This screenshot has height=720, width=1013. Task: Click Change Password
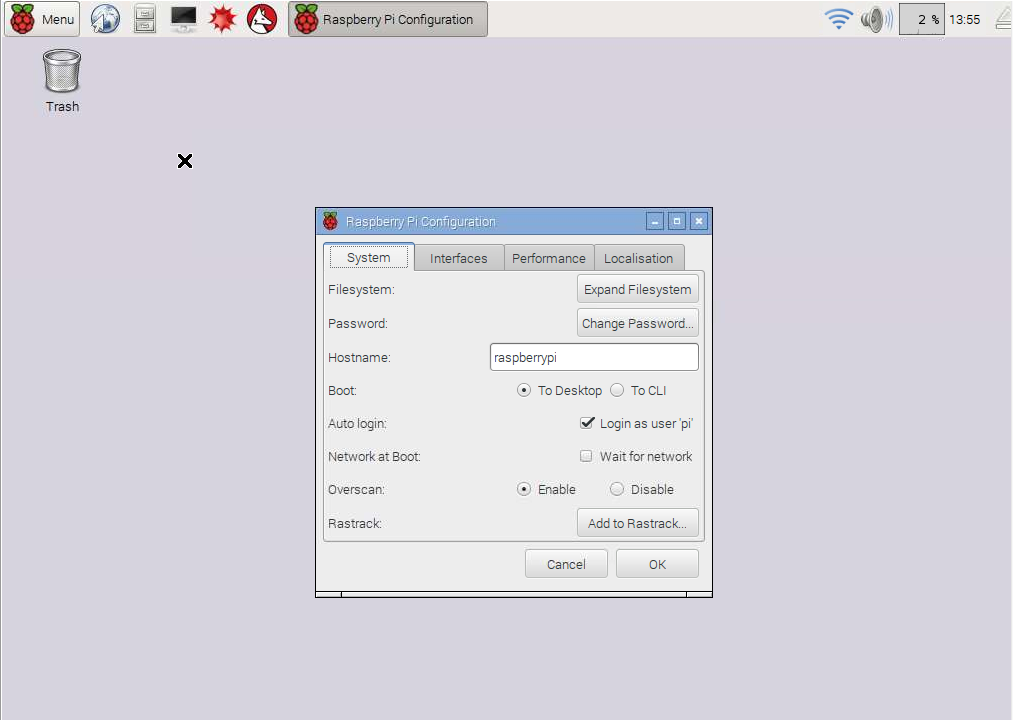click(x=637, y=322)
